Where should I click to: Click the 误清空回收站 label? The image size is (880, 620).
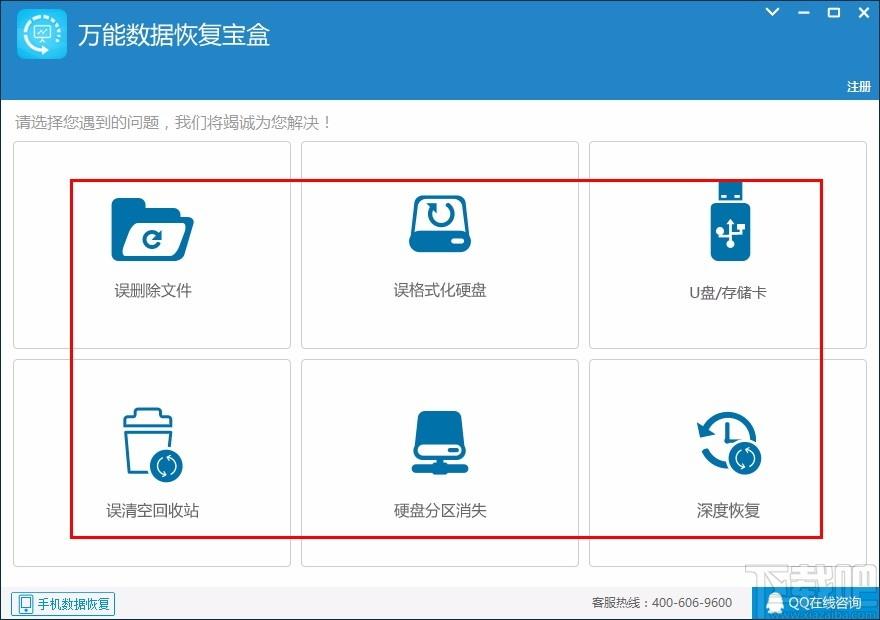pyautogui.click(x=153, y=510)
